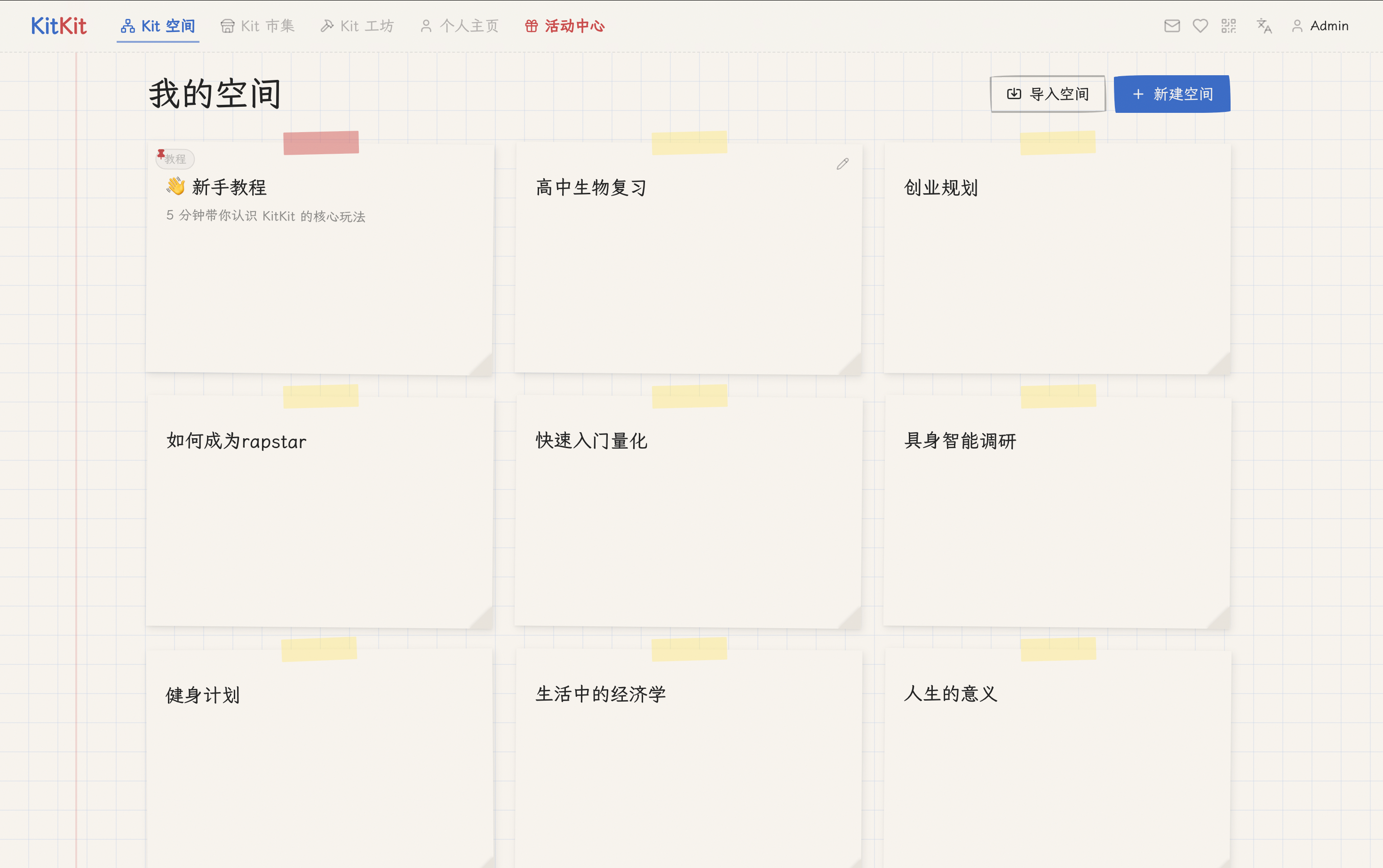Open the 如何成为rapstar space card

319,512
